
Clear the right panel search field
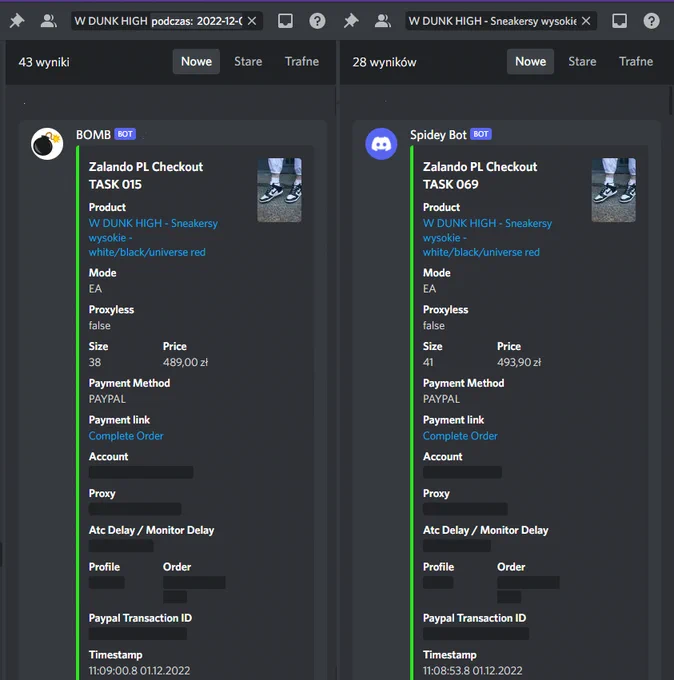pos(586,21)
